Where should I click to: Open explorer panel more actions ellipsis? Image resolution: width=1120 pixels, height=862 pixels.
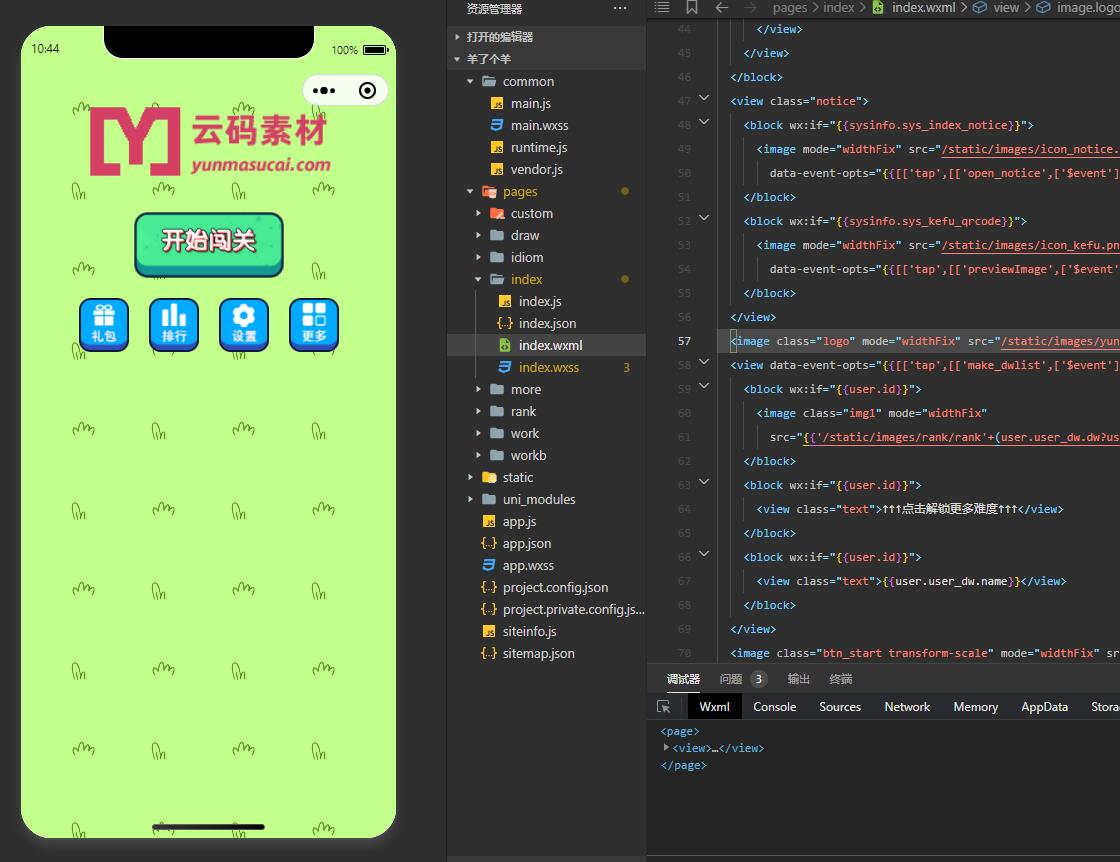pyautogui.click(x=620, y=8)
